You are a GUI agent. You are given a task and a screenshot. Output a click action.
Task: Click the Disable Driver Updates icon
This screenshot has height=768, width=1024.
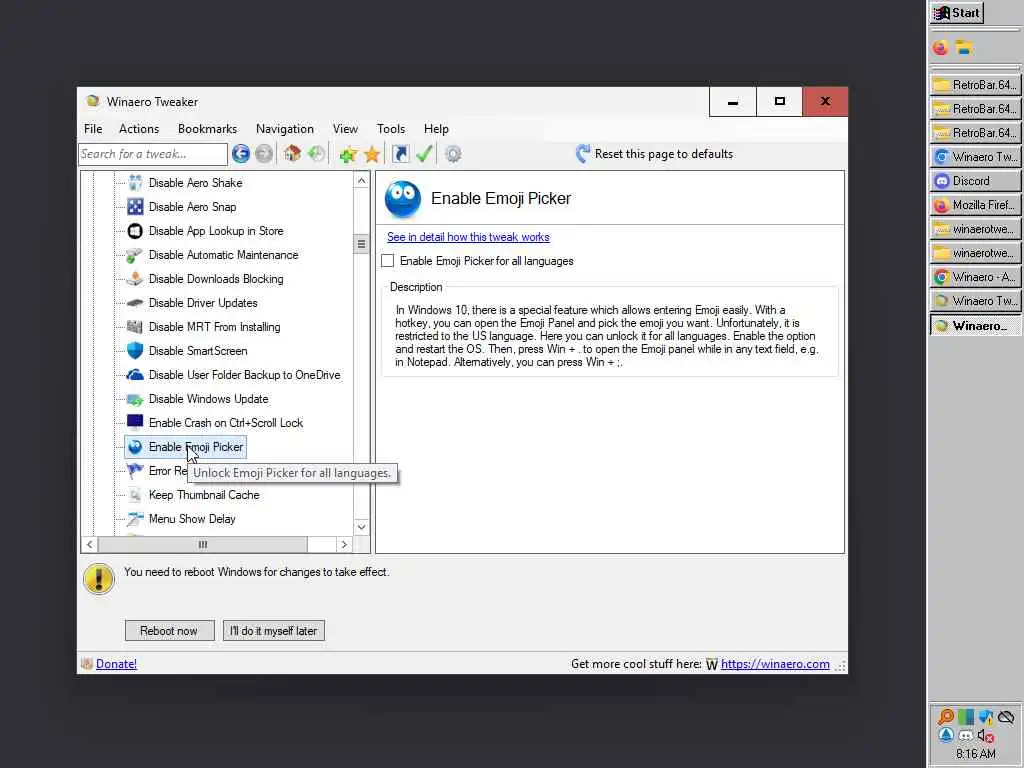[x=135, y=303]
